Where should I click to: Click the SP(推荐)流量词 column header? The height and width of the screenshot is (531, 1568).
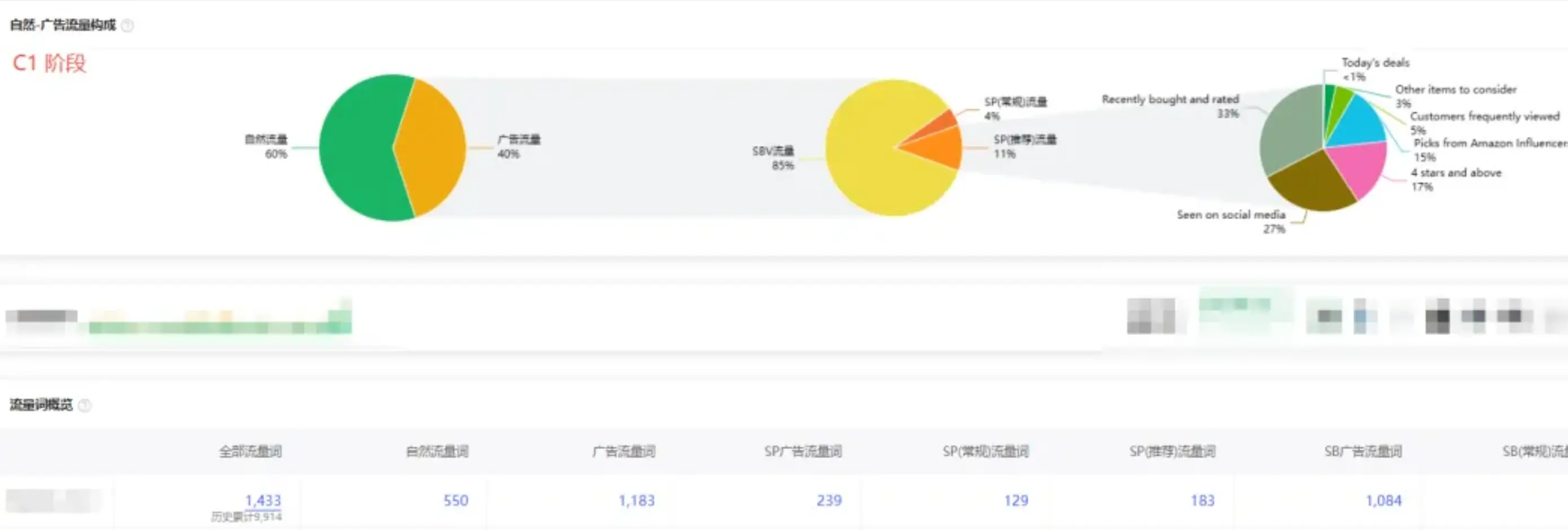coord(1173,452)
